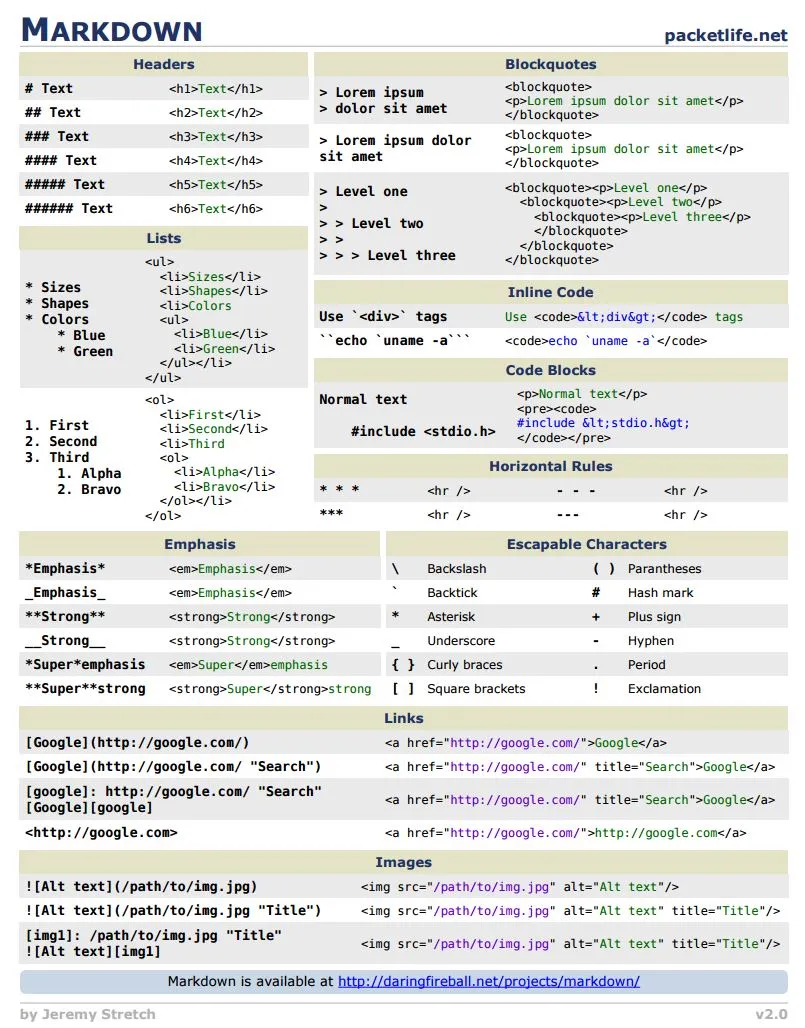The width and height of the screenshot is (805, 1028).
Task: Click the "v2.0" version label
Action: tap(772, 1014)
